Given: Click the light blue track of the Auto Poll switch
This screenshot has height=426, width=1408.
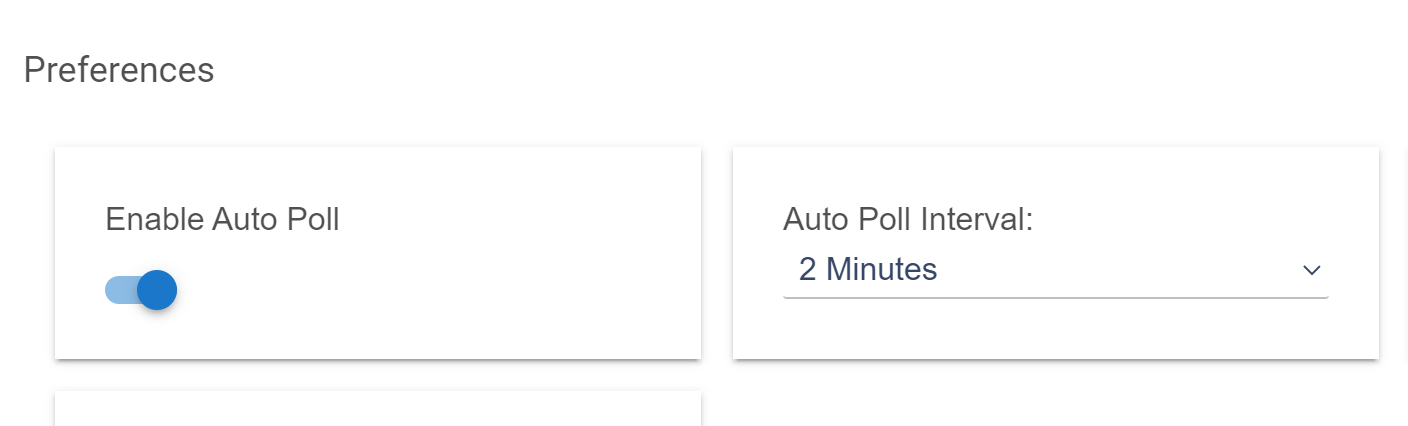Looking at the screenshot, I should (x=118, y=291).
